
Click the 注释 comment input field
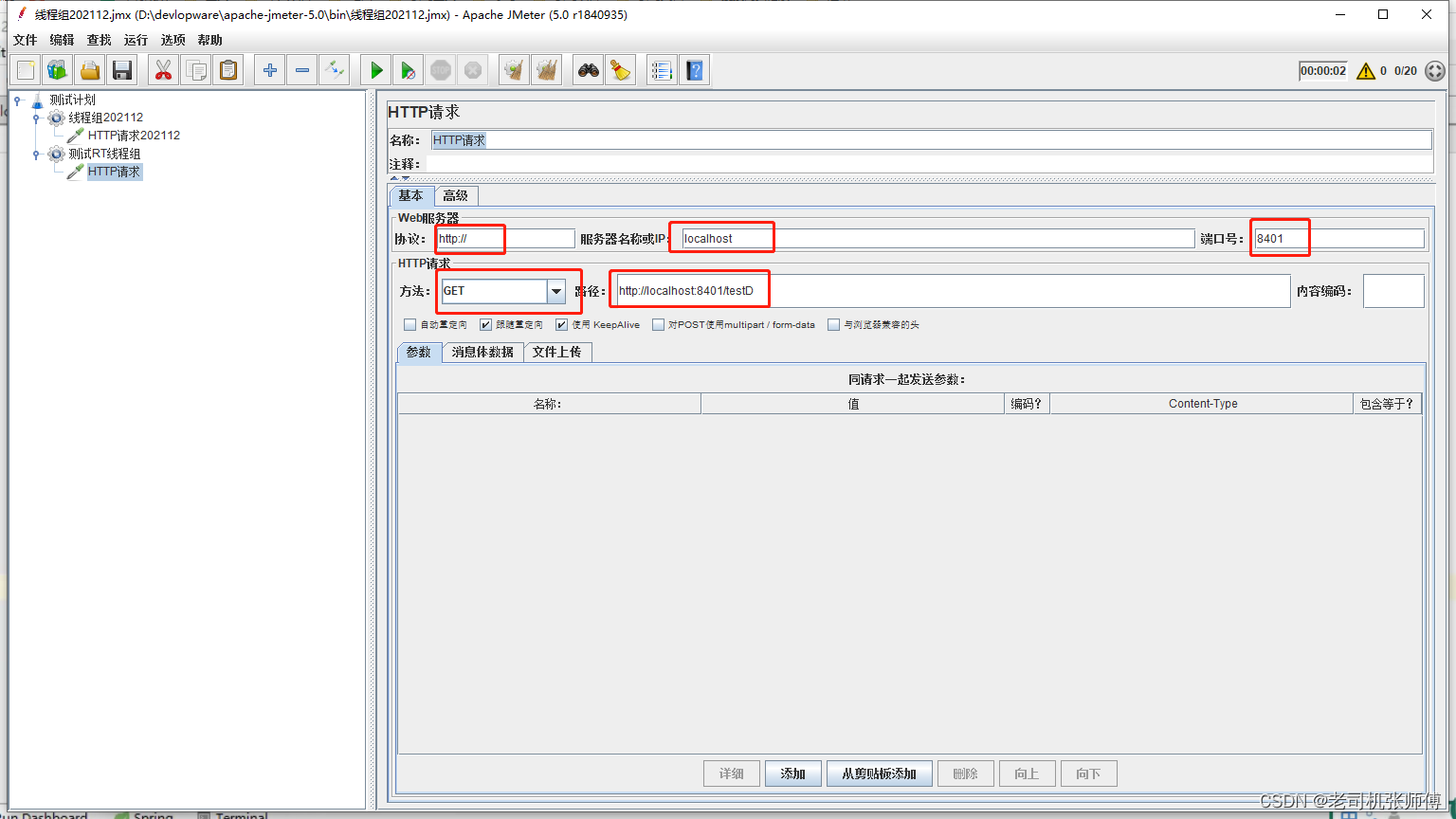click(929, 164)
